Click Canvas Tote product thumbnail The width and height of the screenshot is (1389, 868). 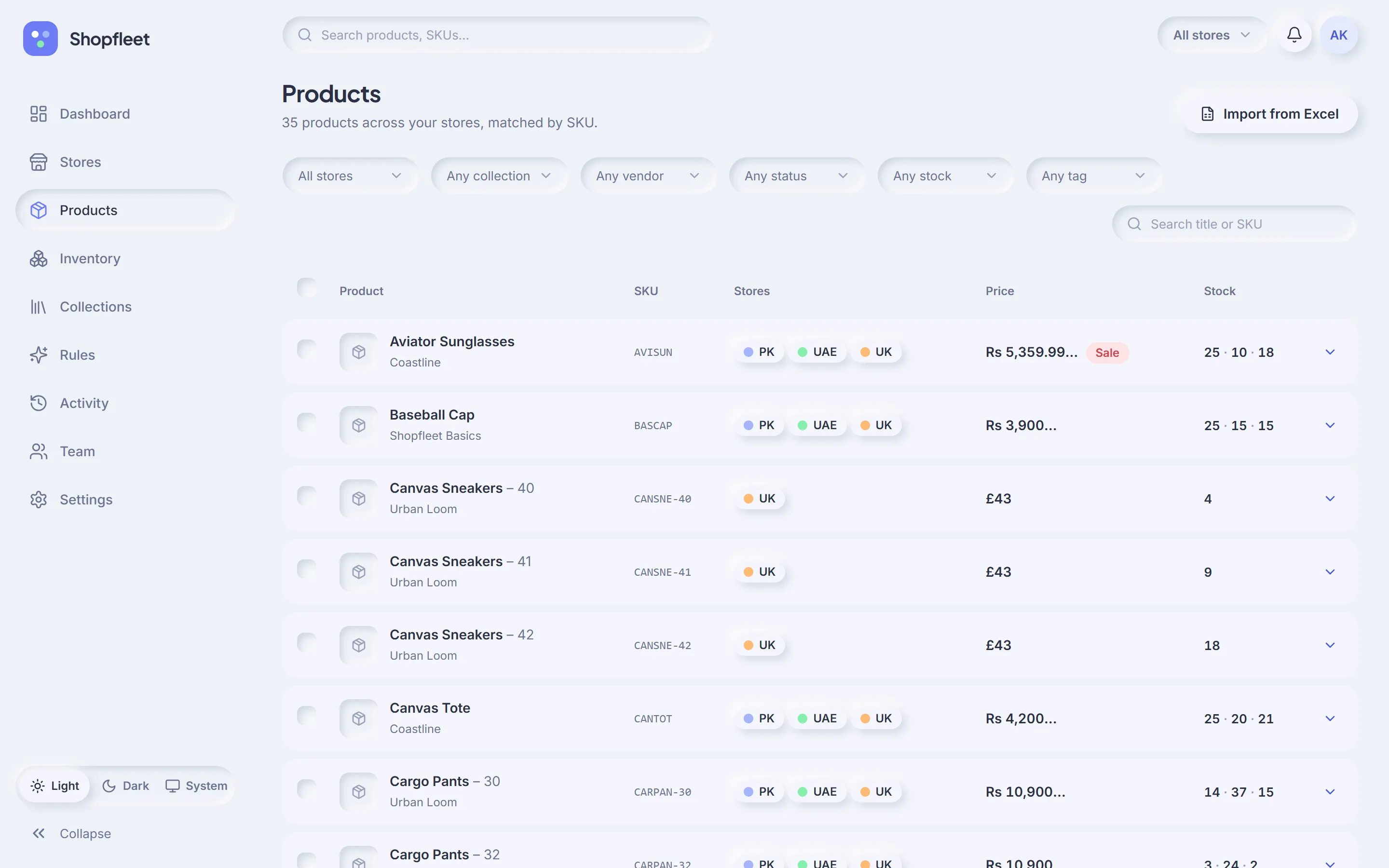[359, 718]
